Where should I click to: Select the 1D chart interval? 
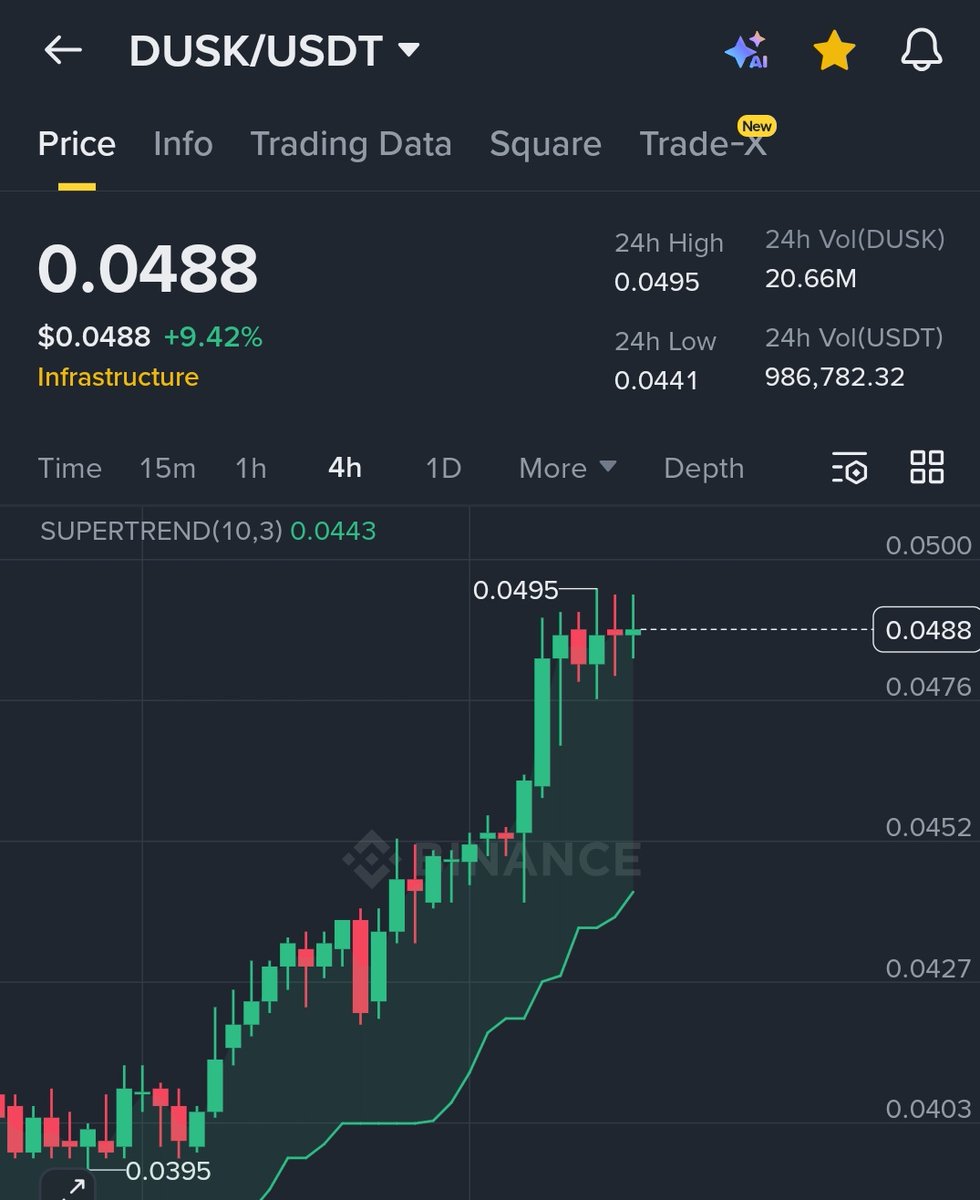point(443,468)
